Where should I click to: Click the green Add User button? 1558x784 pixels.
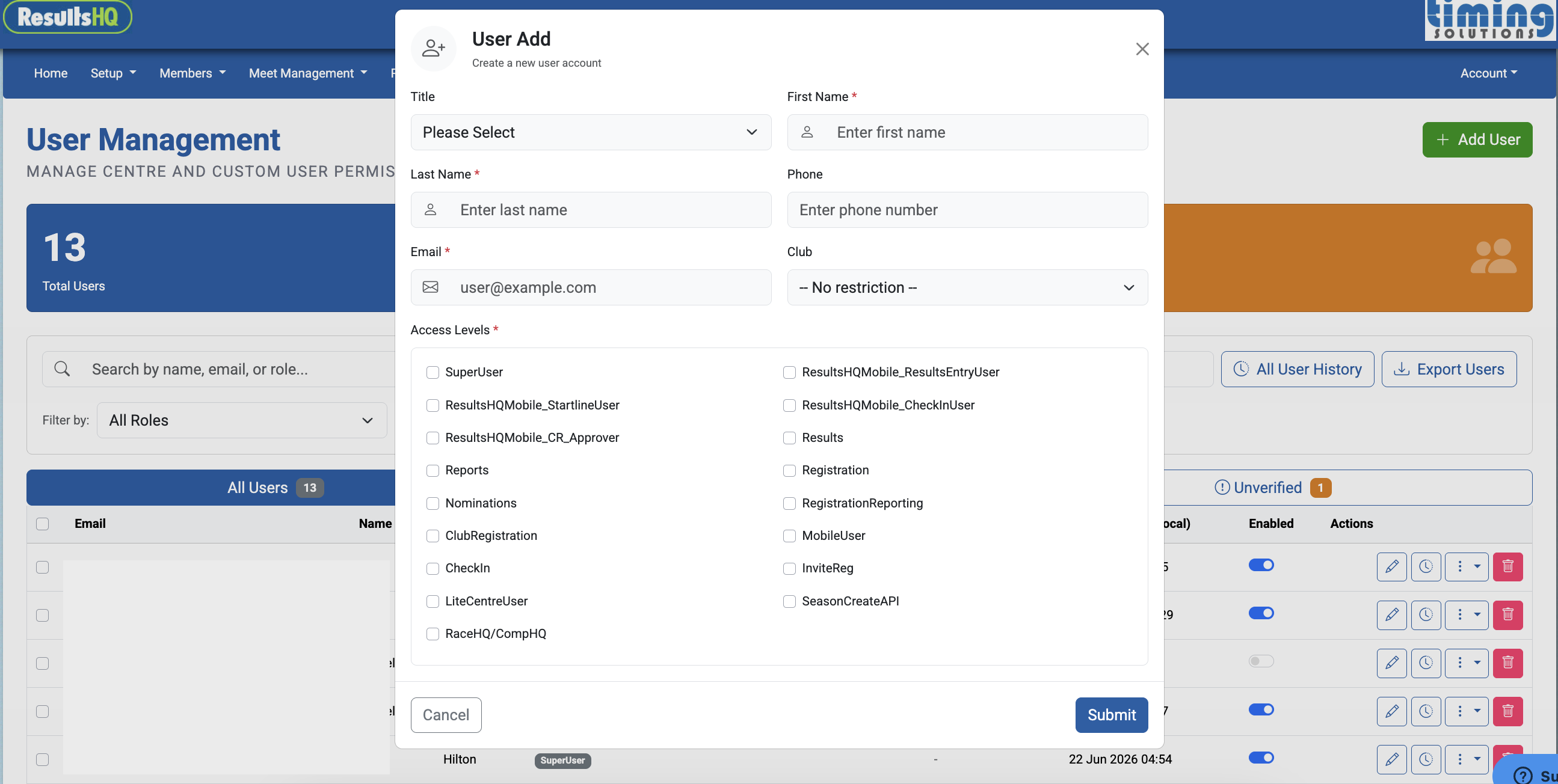[x=1477, y=139]
